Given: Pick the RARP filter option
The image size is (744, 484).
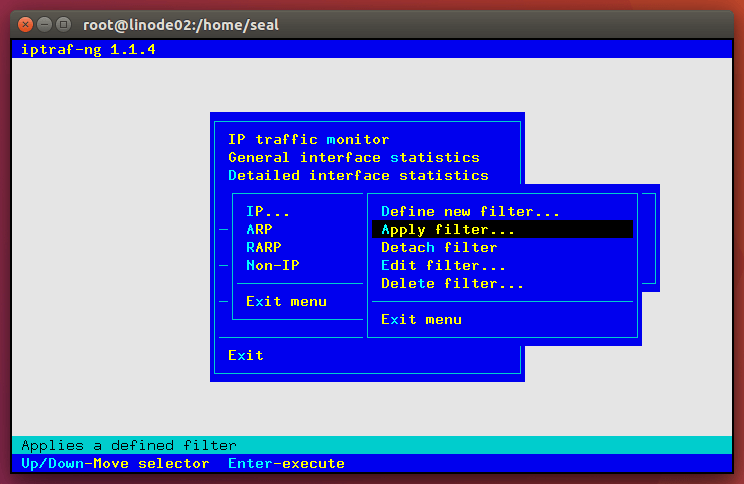Looking at the screenshot, I should click(x=264, y=247).
